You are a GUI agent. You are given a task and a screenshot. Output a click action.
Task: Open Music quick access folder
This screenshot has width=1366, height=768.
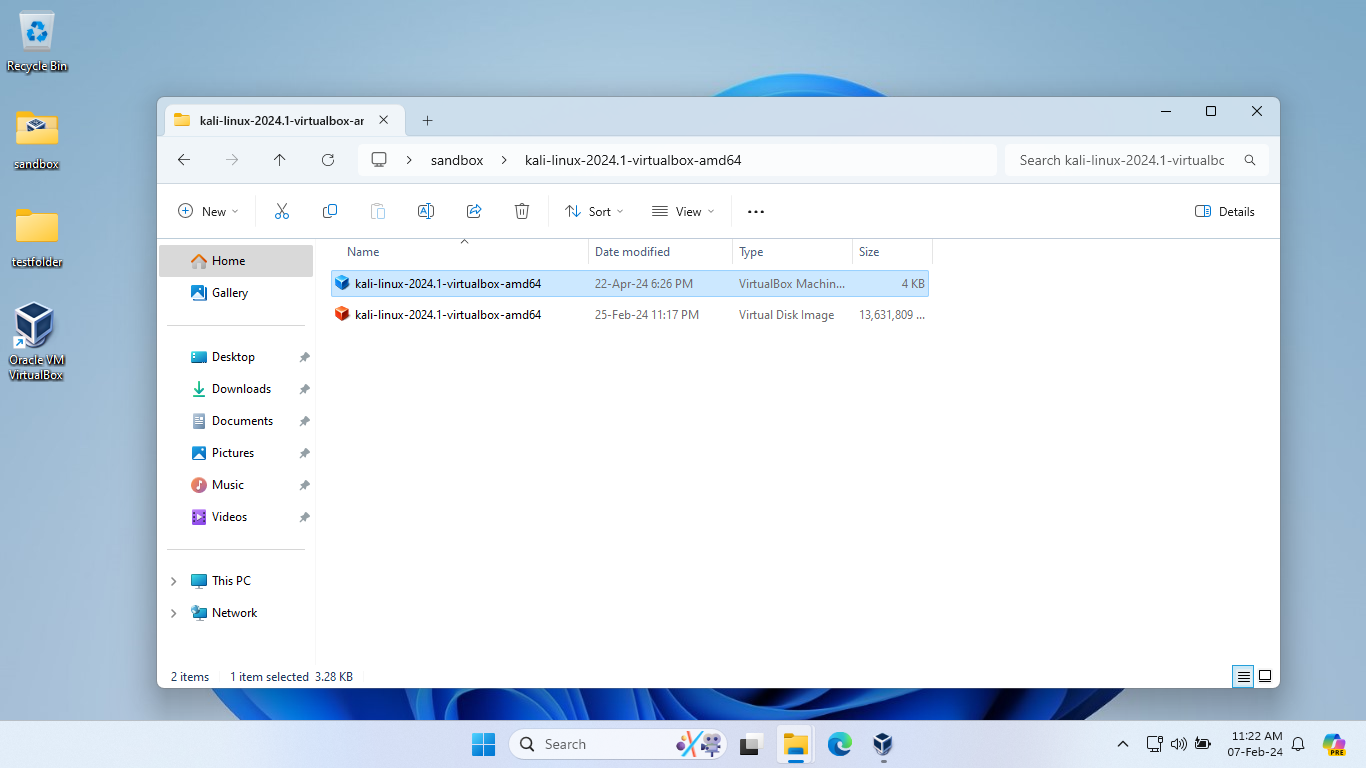pyautogui.click(x=236, y=485)
